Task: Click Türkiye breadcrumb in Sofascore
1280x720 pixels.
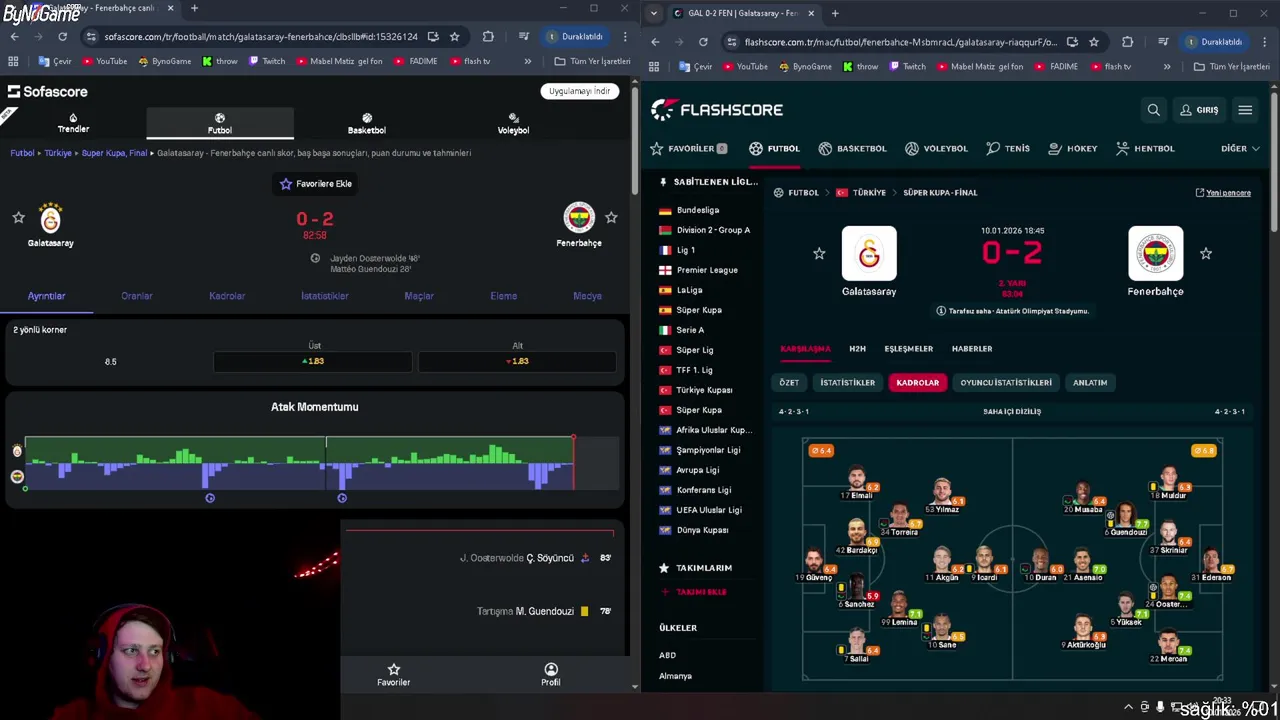Action: pos(58,153)
